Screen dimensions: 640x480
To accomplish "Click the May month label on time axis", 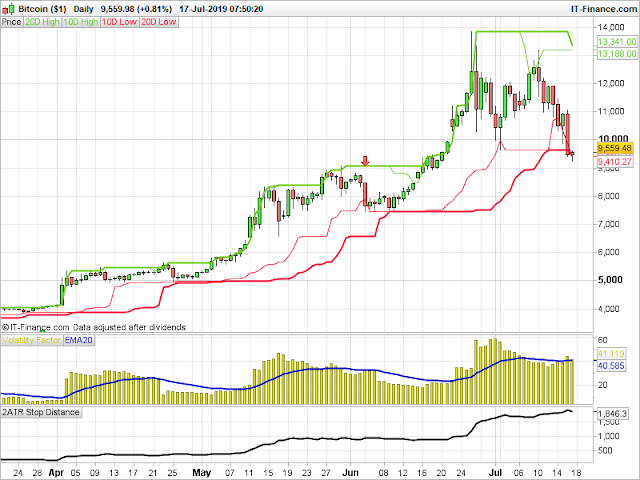I will click(202, 473).
